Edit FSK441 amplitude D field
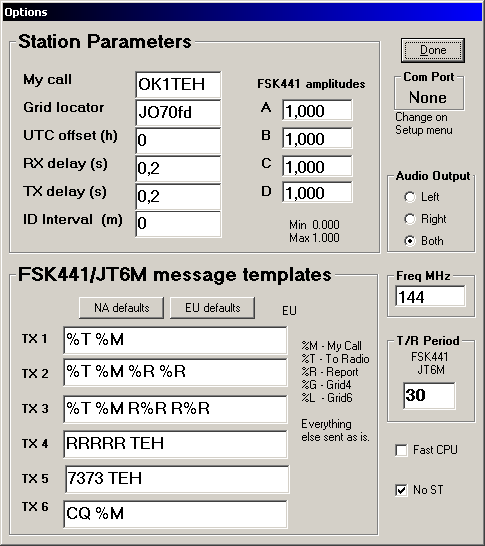 pyautogui.click(x=317, y=192)
